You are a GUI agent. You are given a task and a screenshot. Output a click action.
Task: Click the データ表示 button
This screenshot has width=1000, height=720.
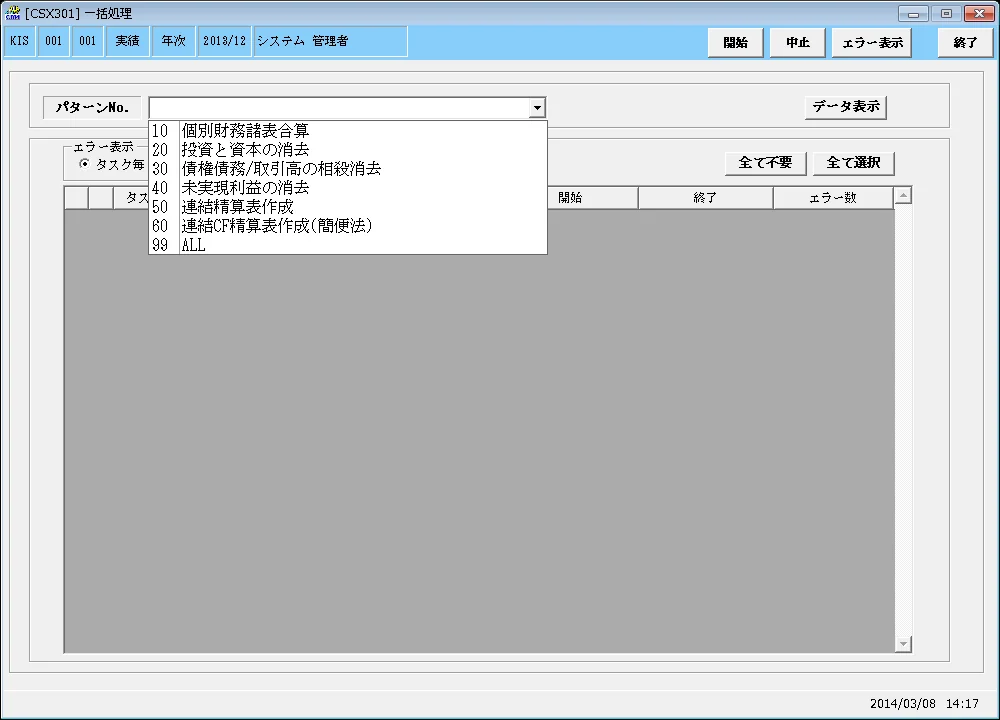tap(846, 107)
